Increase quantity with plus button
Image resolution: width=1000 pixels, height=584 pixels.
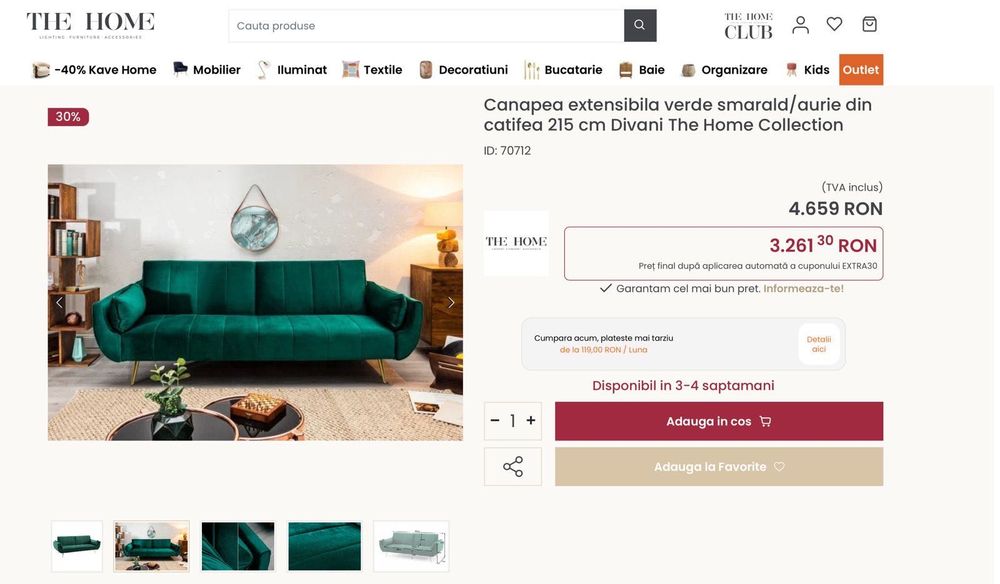click(x=531, y=421)
